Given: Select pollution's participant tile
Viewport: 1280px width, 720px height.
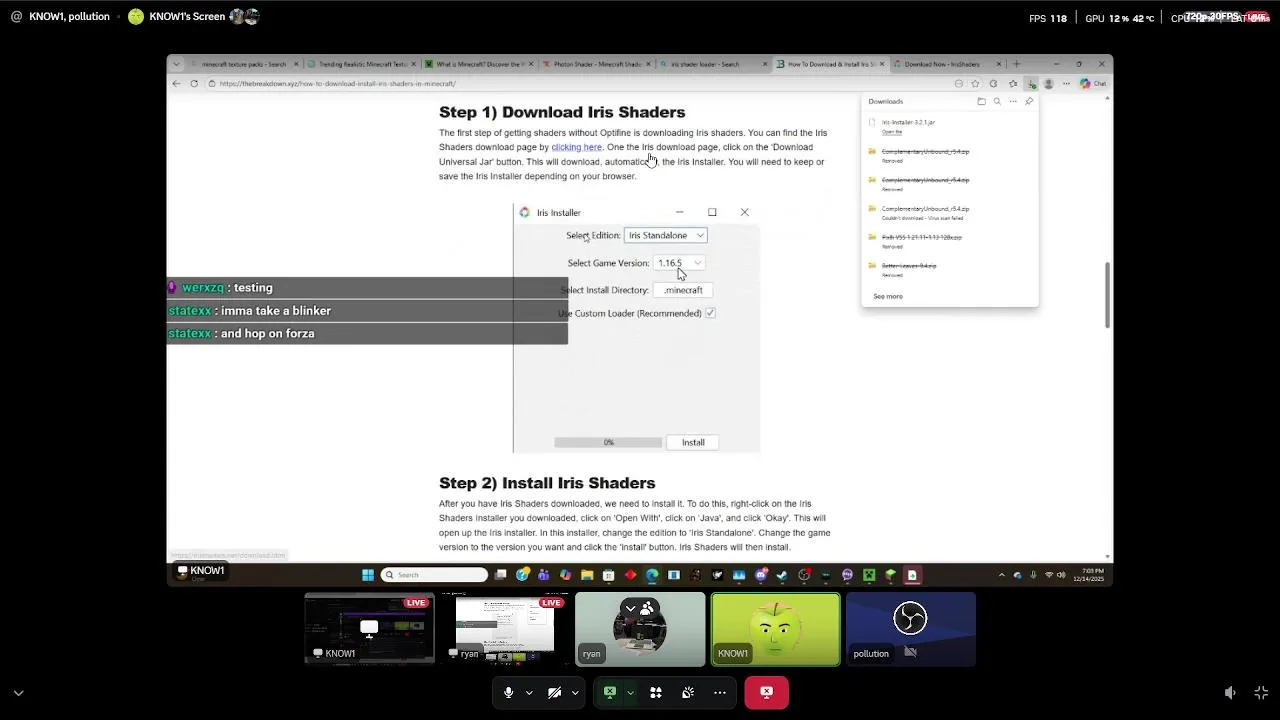Looking at the screenshot, I should pos(910,629).
